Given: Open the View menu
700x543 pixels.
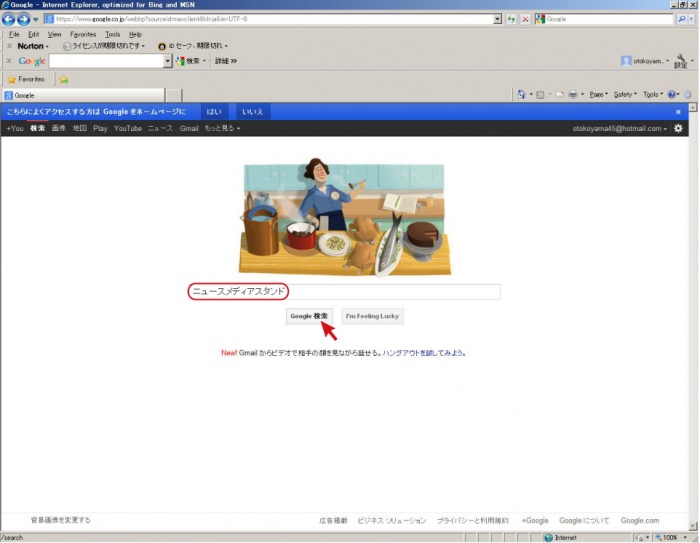Looking at the screenshot, I should [54, 34].
